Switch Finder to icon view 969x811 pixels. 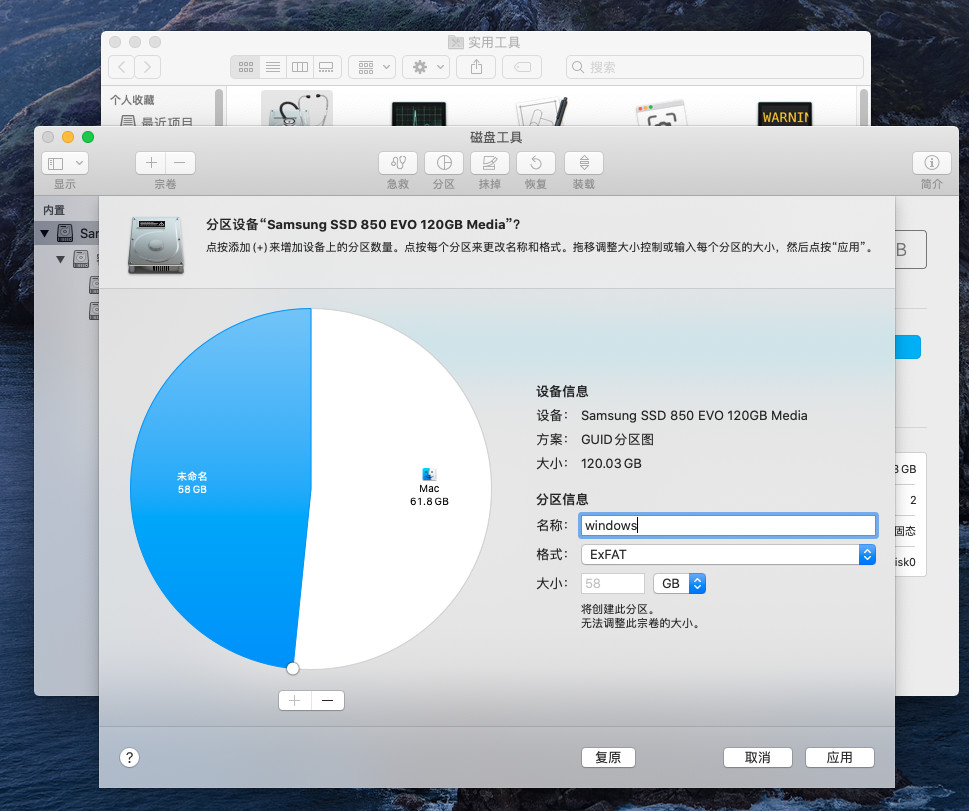coord(245,67)
